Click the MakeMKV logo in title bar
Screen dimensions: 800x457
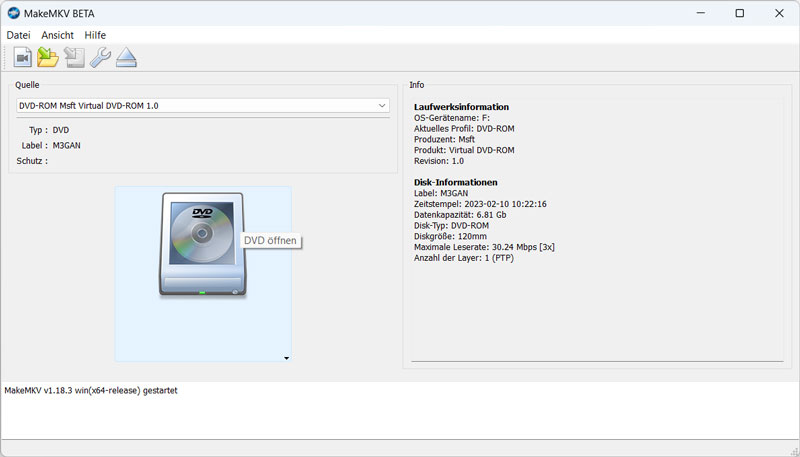coord(14,14)
